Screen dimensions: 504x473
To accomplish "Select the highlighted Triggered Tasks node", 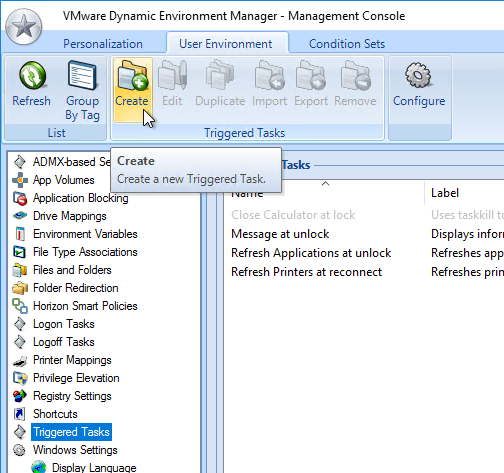I will pos(71,432).
